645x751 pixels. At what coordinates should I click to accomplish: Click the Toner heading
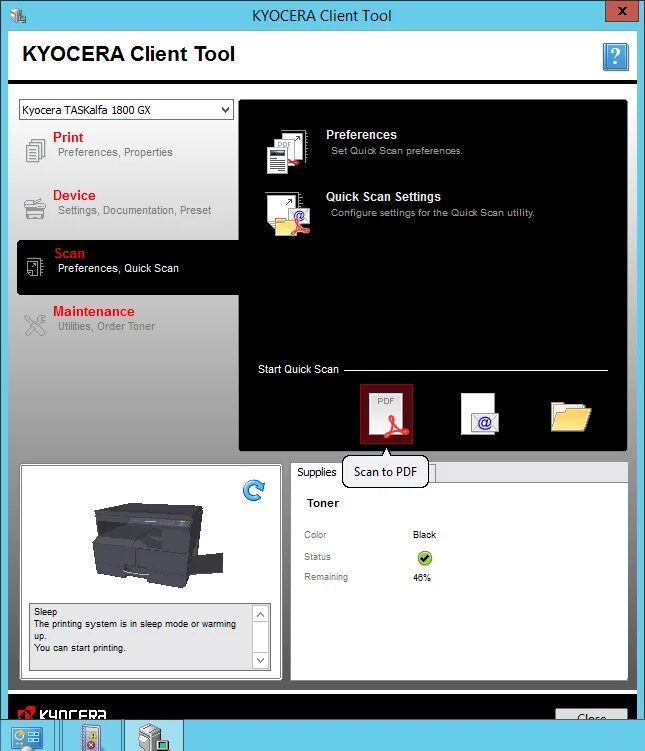(323, 503)
